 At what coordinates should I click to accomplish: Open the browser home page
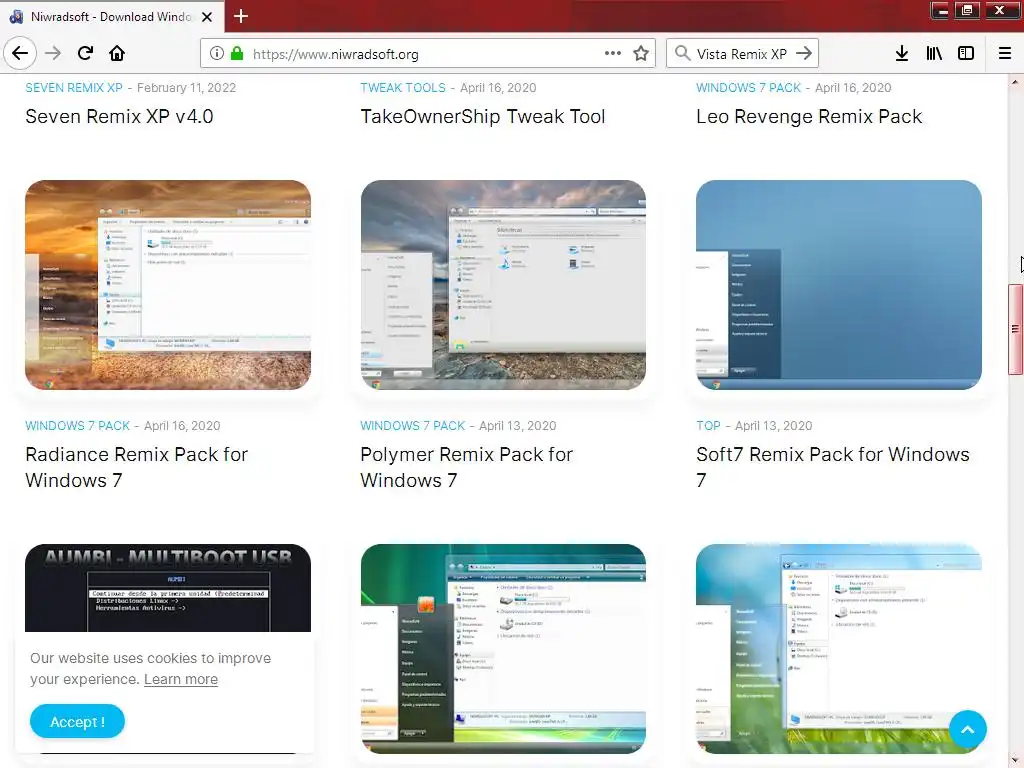[x=117, y=53]
